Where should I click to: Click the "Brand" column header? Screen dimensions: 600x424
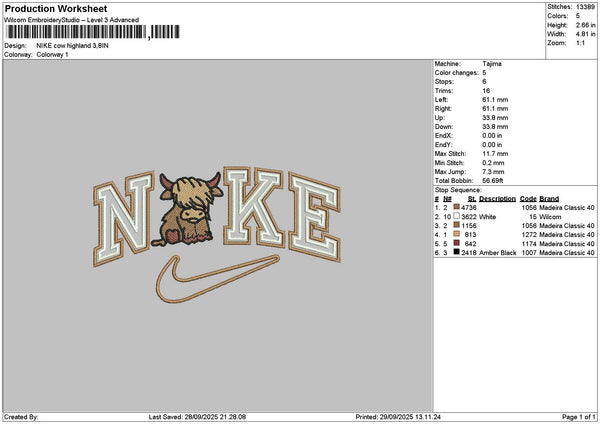click(549, 199)
